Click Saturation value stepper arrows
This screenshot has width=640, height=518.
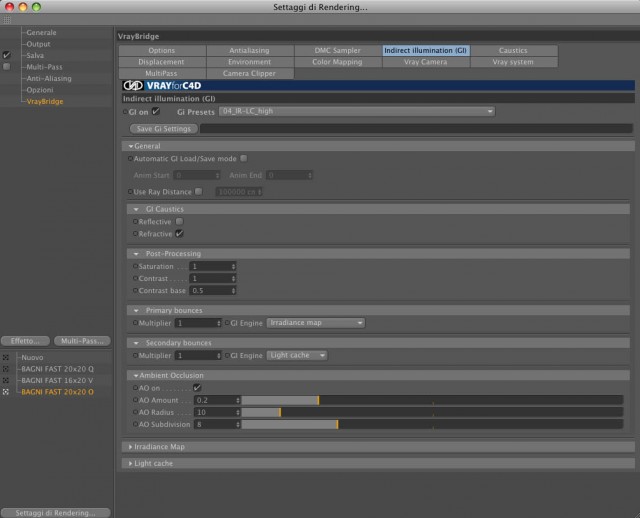[x=233, y=267]
